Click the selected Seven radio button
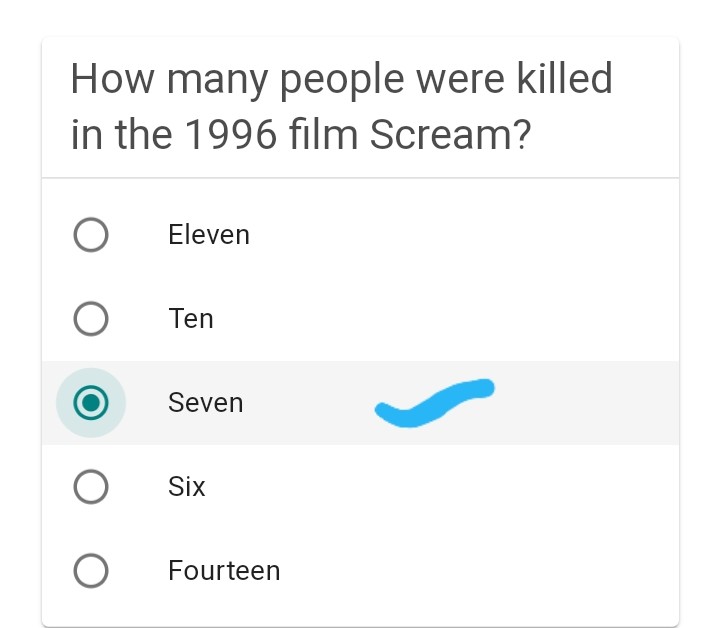720x628 pixels. (x=91, y=403)
